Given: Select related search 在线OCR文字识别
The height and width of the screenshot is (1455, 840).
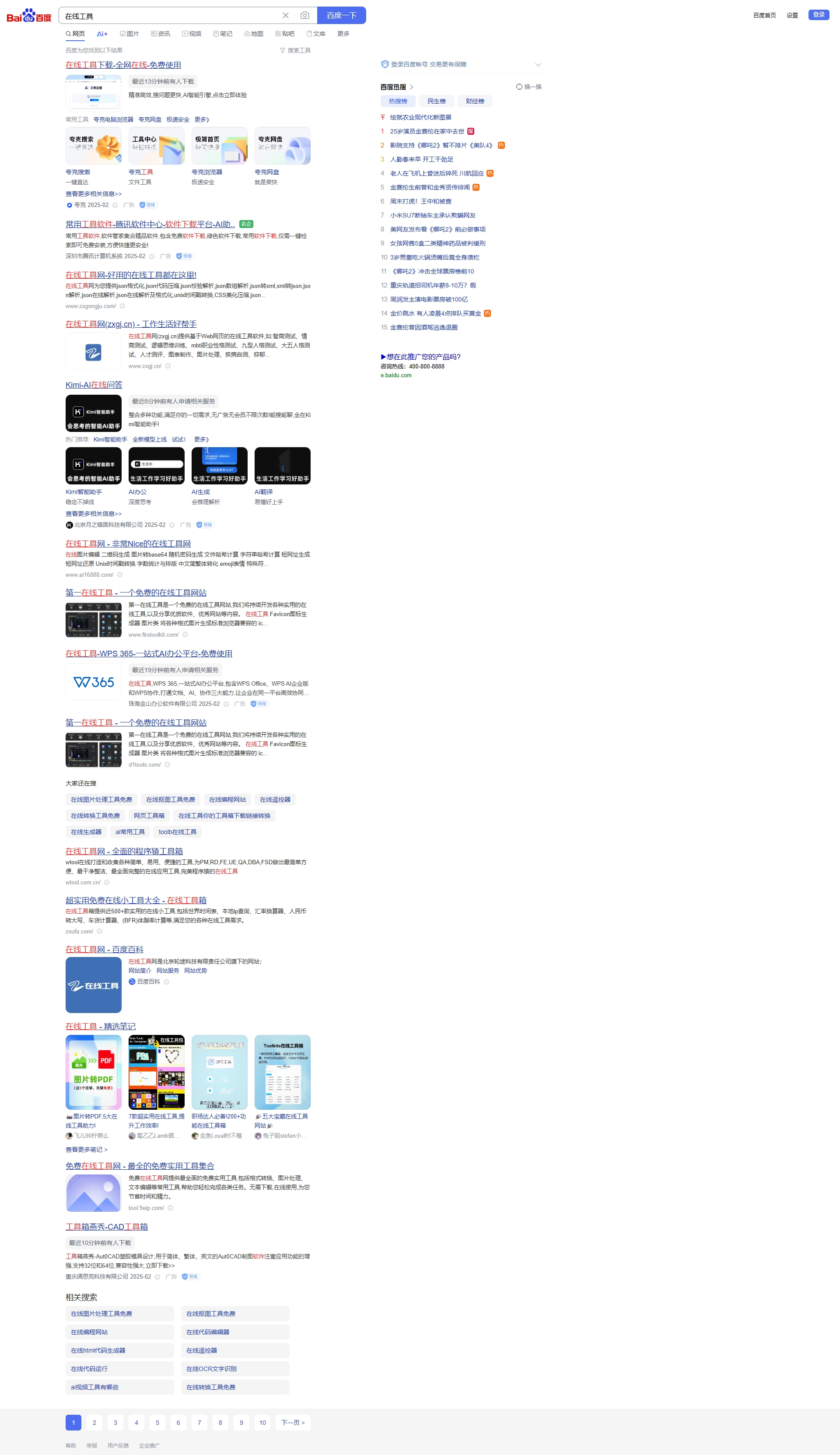Looking at the screenshot, I should 235,1369.
